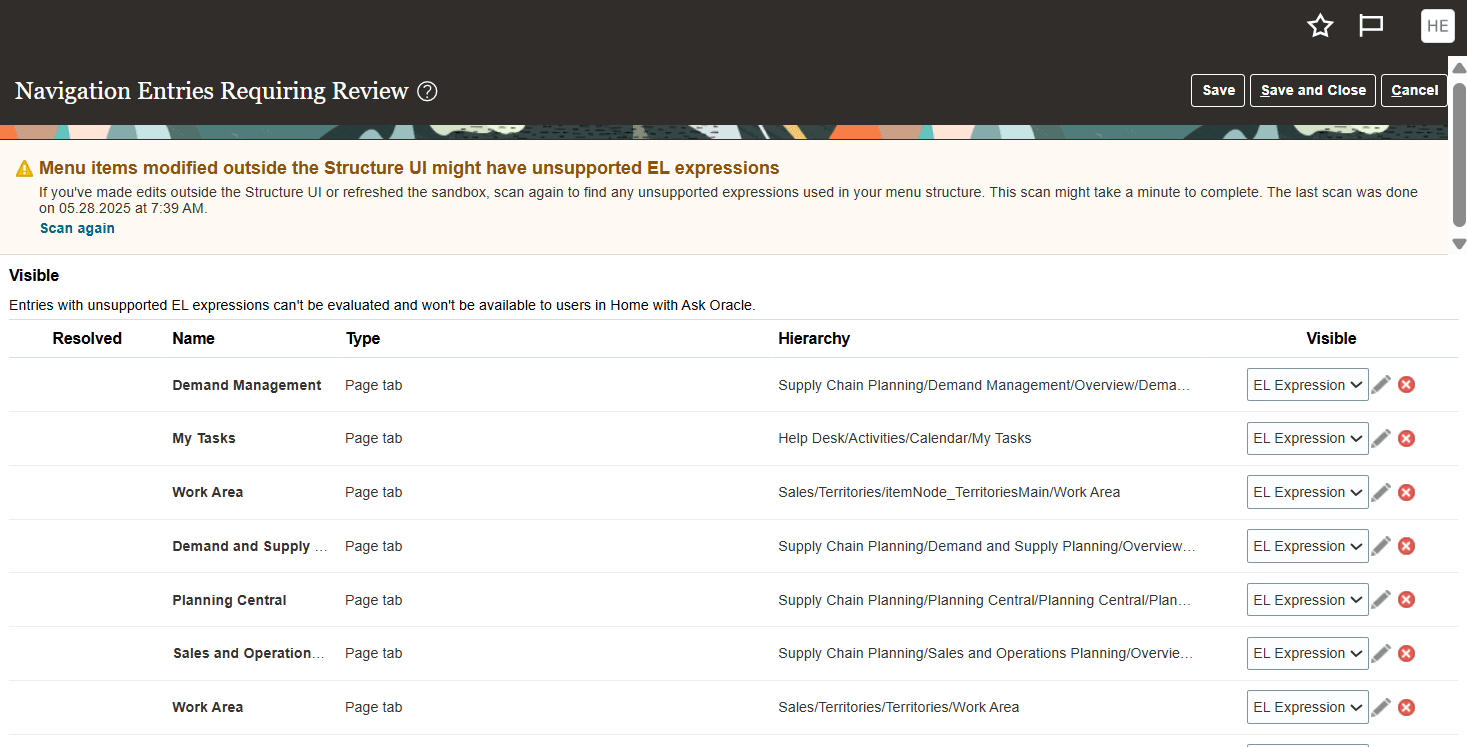The width and height of the screenshot is (1467, 747).
Task: Click the flag notification icon
Action: [1370, 26]
